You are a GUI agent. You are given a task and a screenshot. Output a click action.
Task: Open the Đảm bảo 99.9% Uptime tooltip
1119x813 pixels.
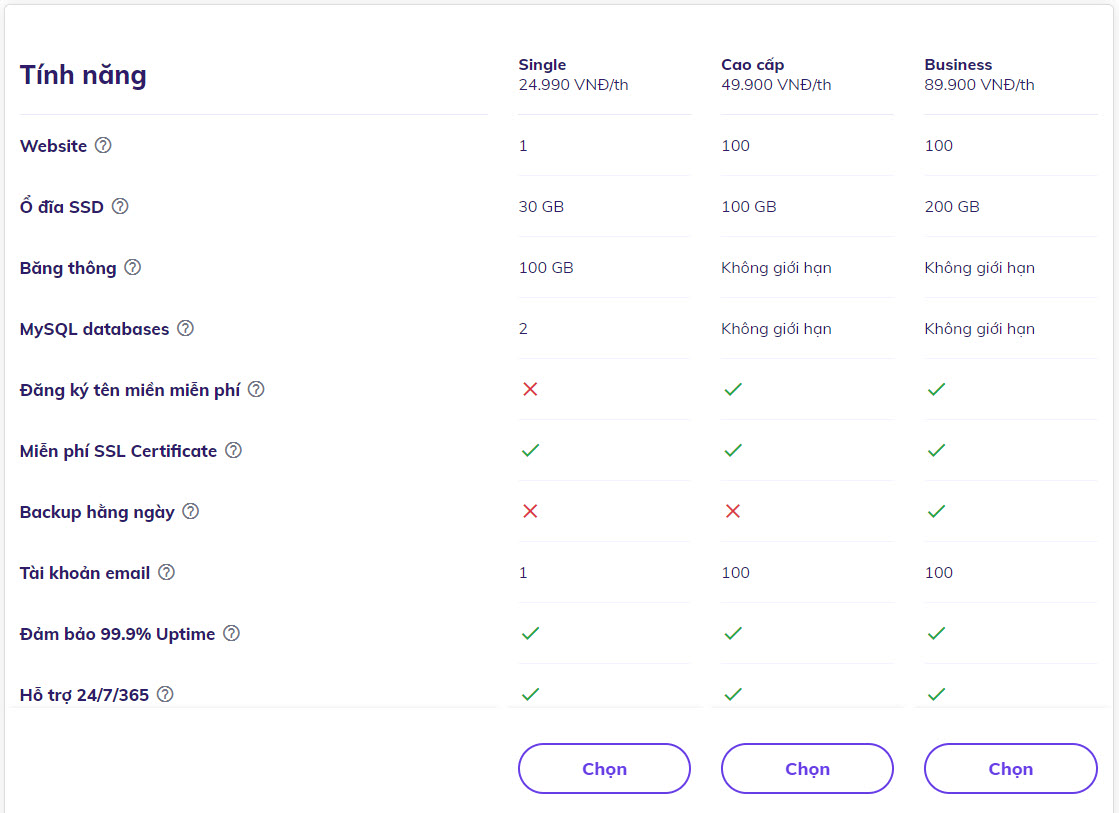pos(233,634)
